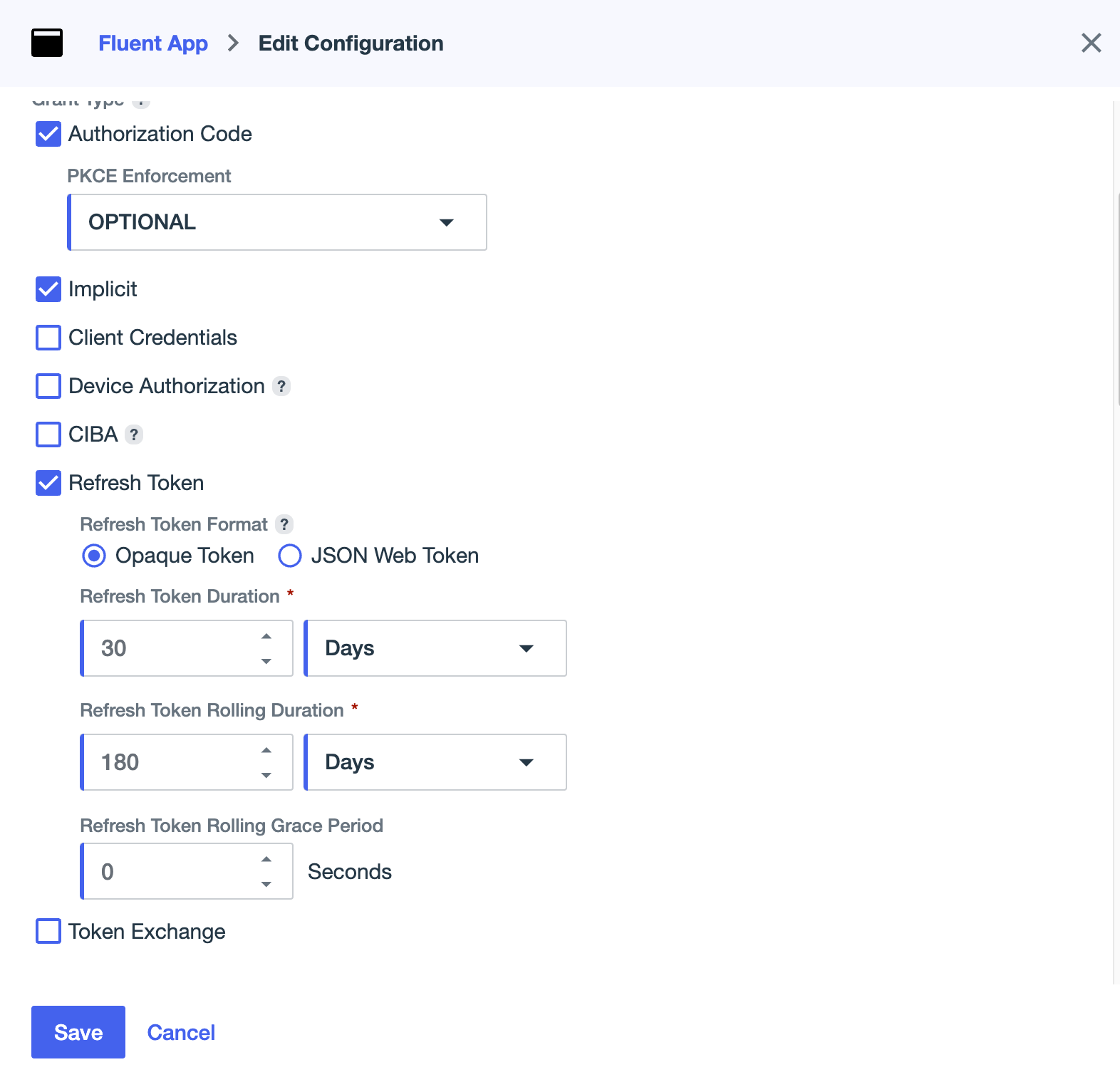Cancel editing the configuration
The width and height of the screenshot is (1120, 1077).
(x=181, y=1033)
